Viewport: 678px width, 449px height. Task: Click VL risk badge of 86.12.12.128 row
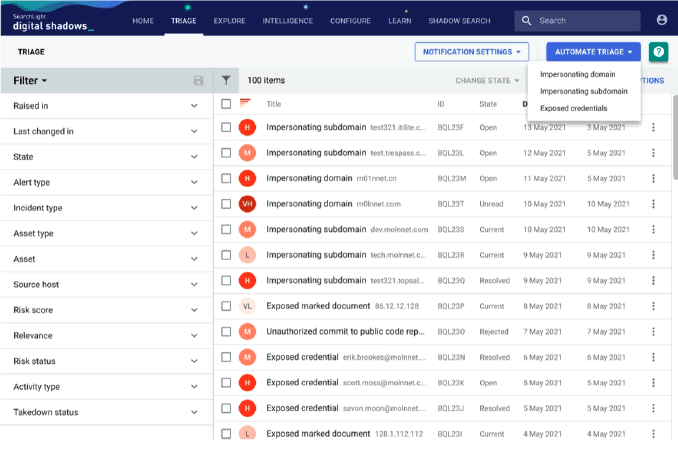coord(247,306)
